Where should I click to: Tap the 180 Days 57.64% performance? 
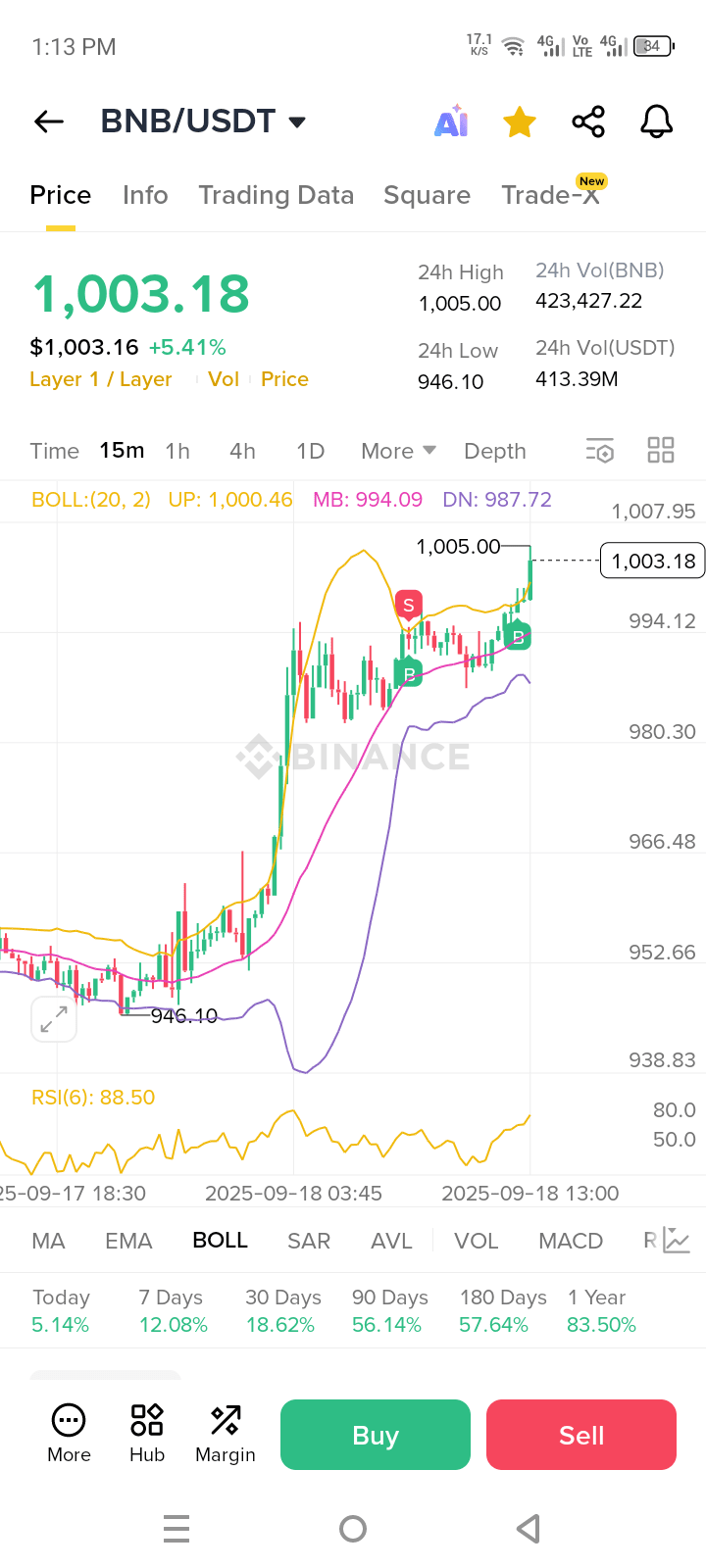click(503, 1311)
